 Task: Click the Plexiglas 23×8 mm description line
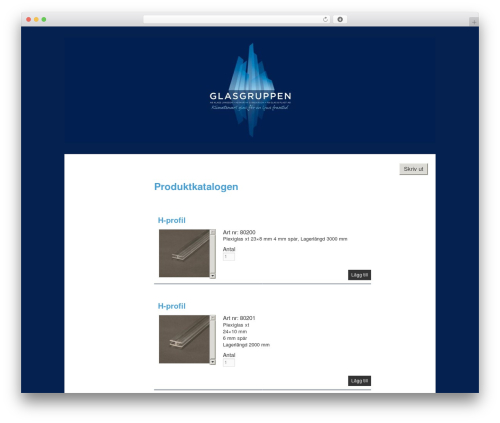tap(285, 239)
